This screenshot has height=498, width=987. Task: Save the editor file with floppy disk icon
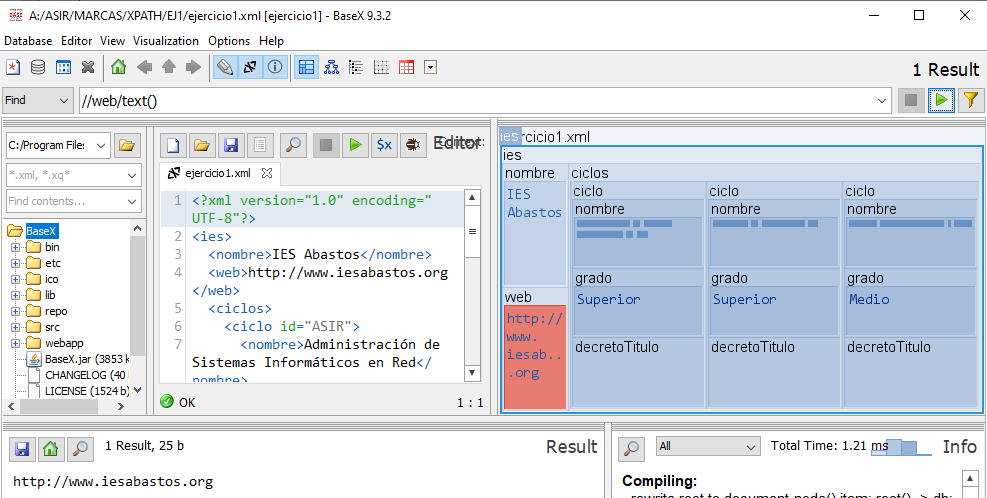(x=230, y=145)
